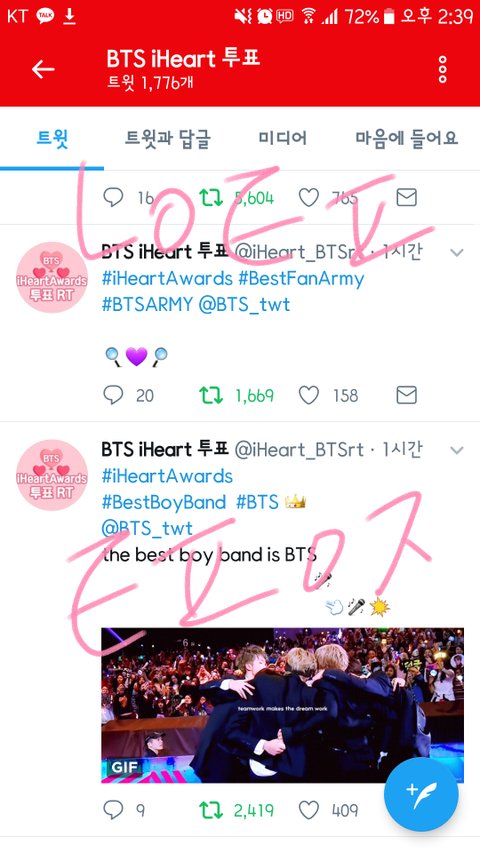Play the BTS group hug GIF
This screenshot has height=853, width=480.
282,705
